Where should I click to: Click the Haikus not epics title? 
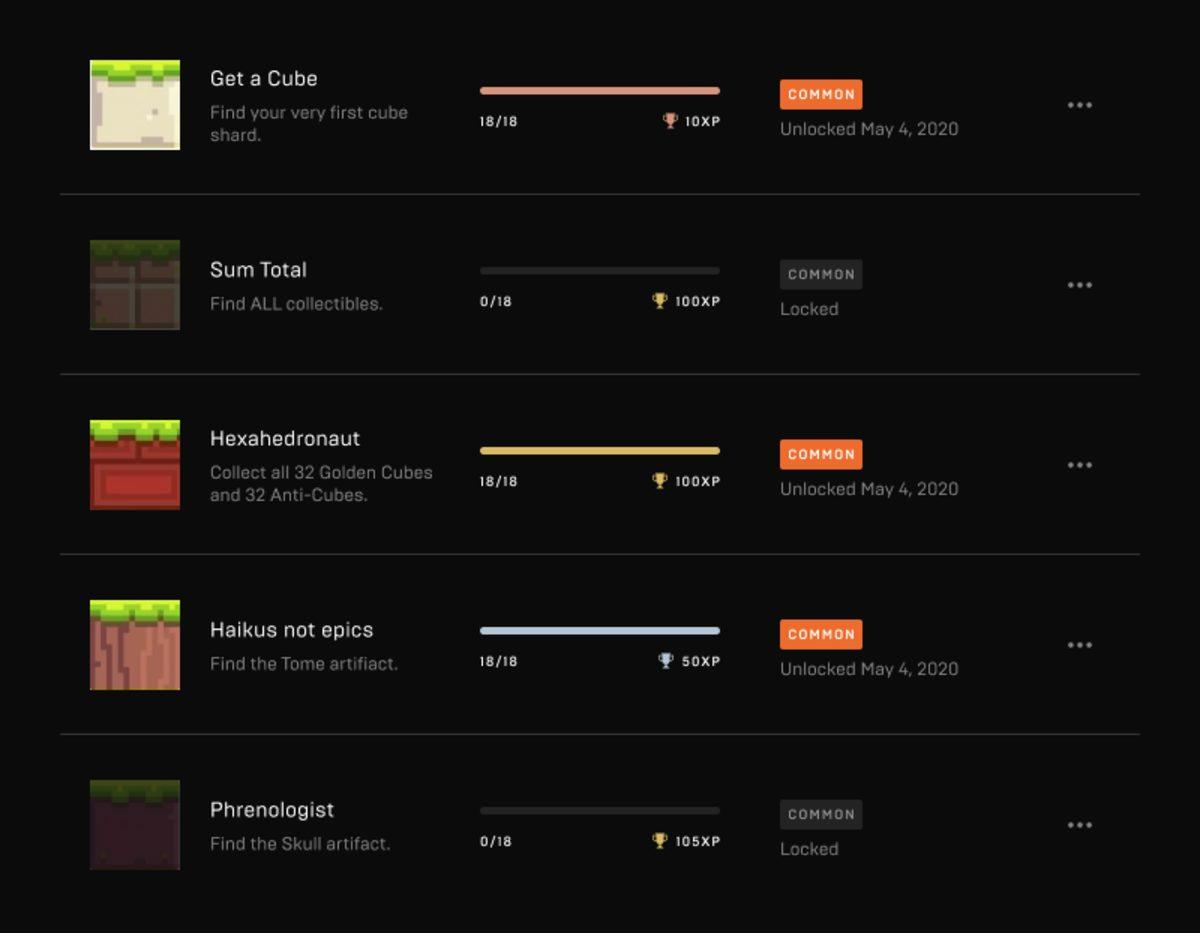point(291,630)
